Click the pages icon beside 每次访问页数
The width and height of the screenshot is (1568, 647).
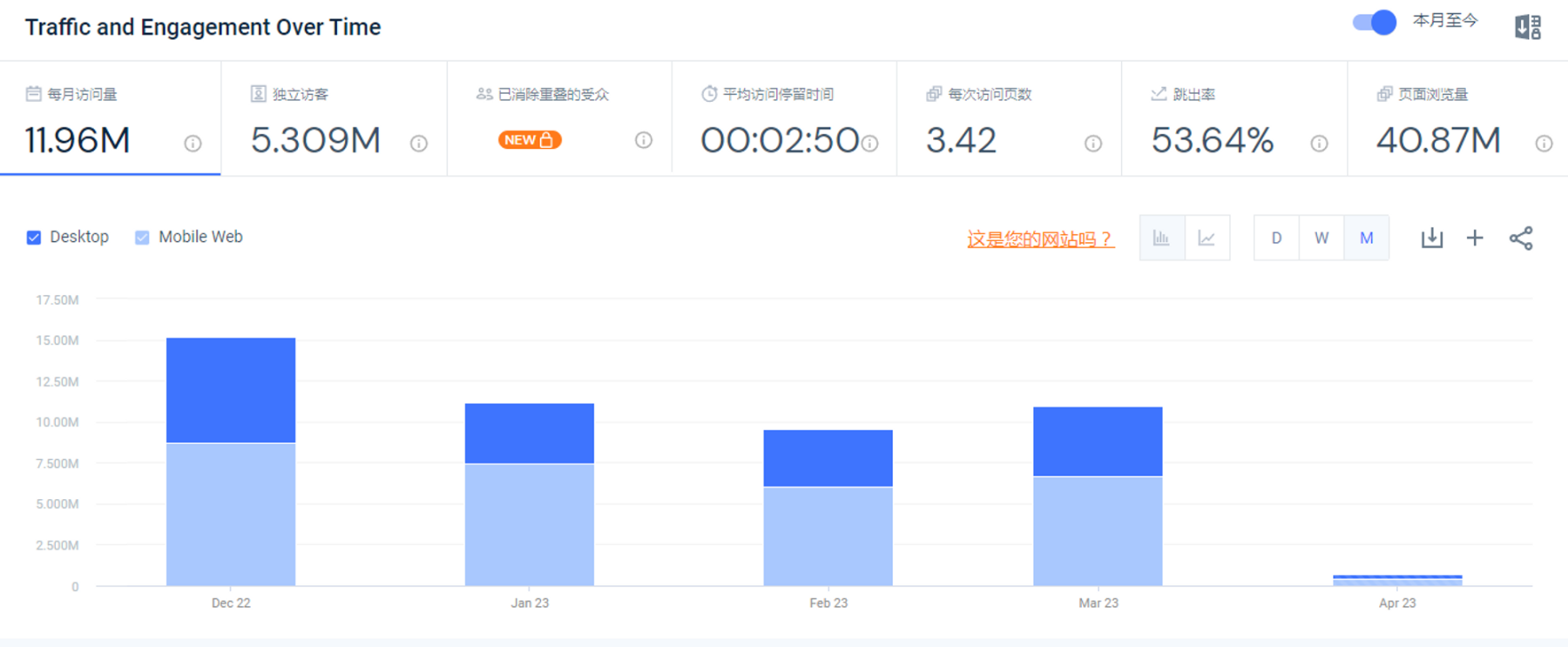point(934,94)
